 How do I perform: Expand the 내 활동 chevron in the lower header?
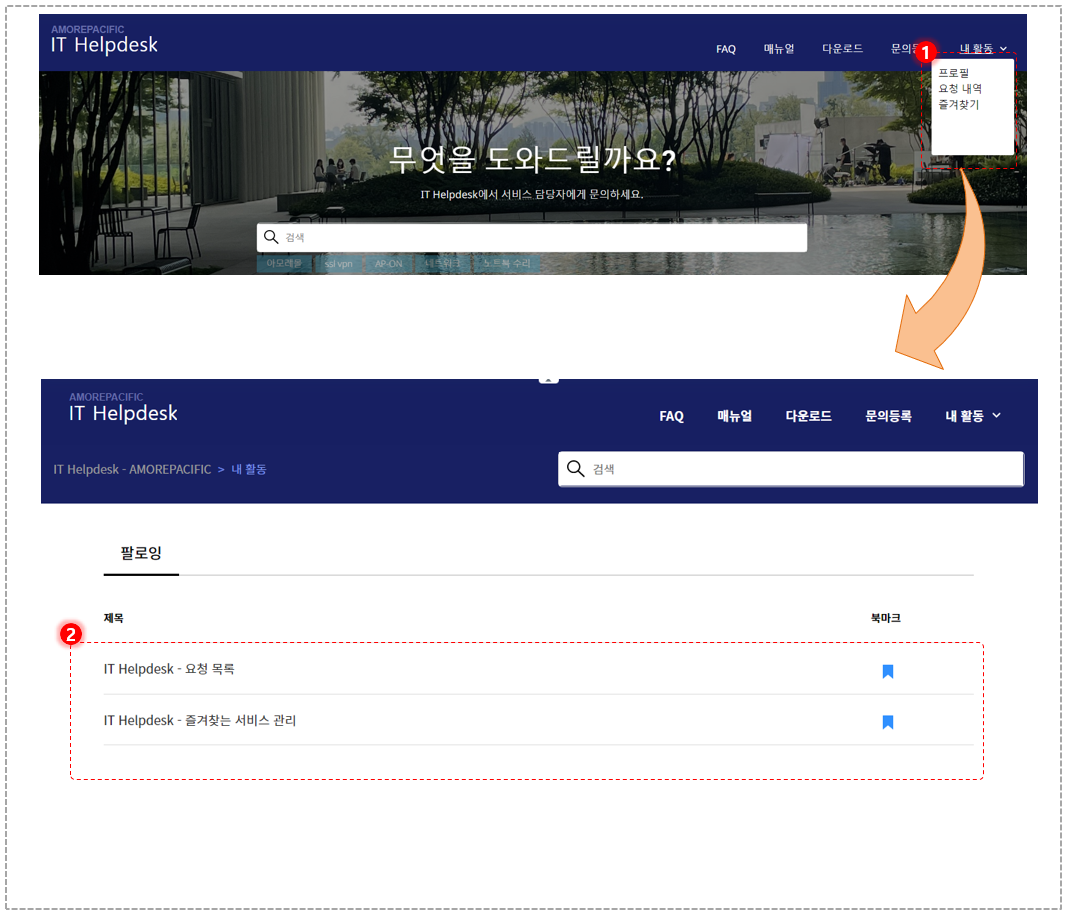tap(996, 415)
